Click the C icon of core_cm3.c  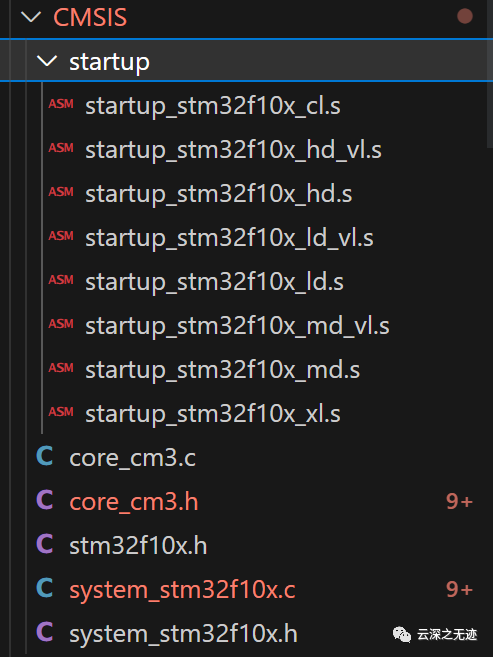45,456
